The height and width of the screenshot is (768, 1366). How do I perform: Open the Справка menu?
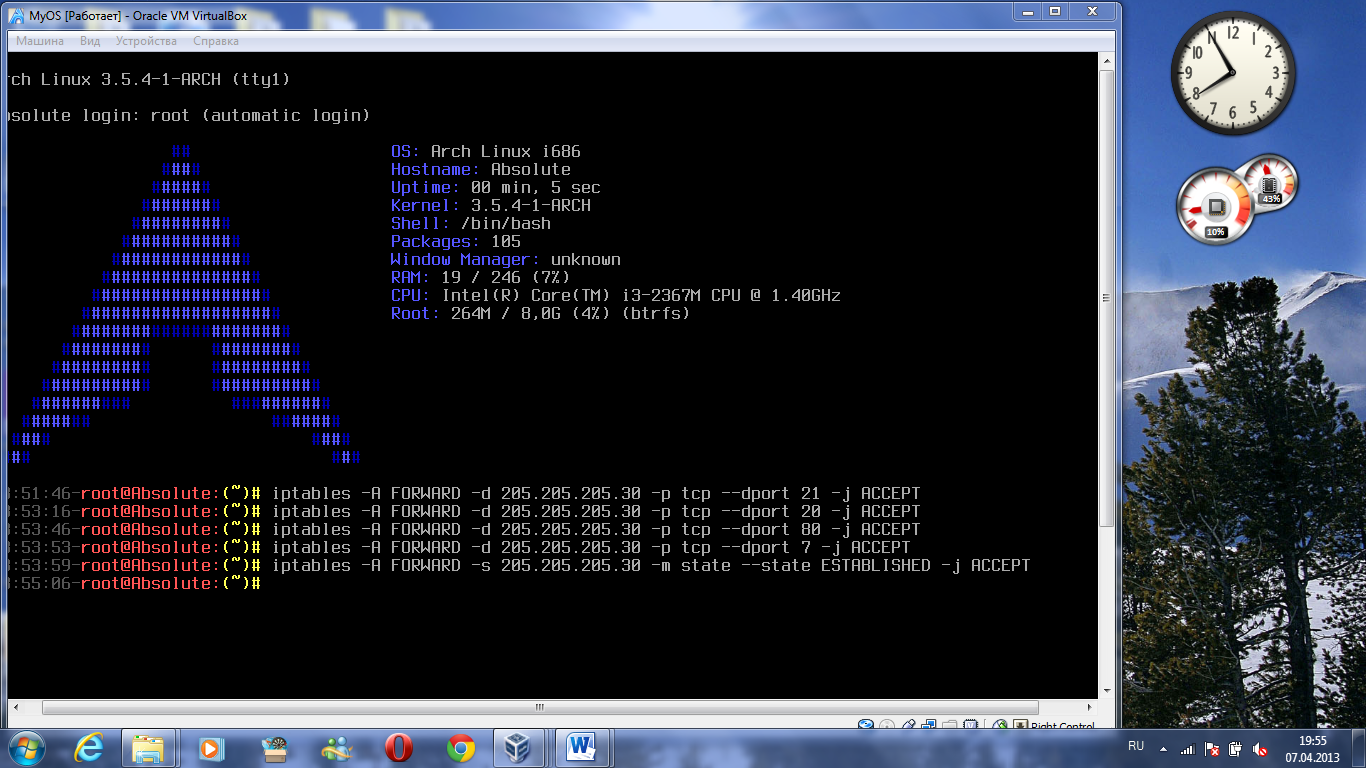tap(215, 41)
